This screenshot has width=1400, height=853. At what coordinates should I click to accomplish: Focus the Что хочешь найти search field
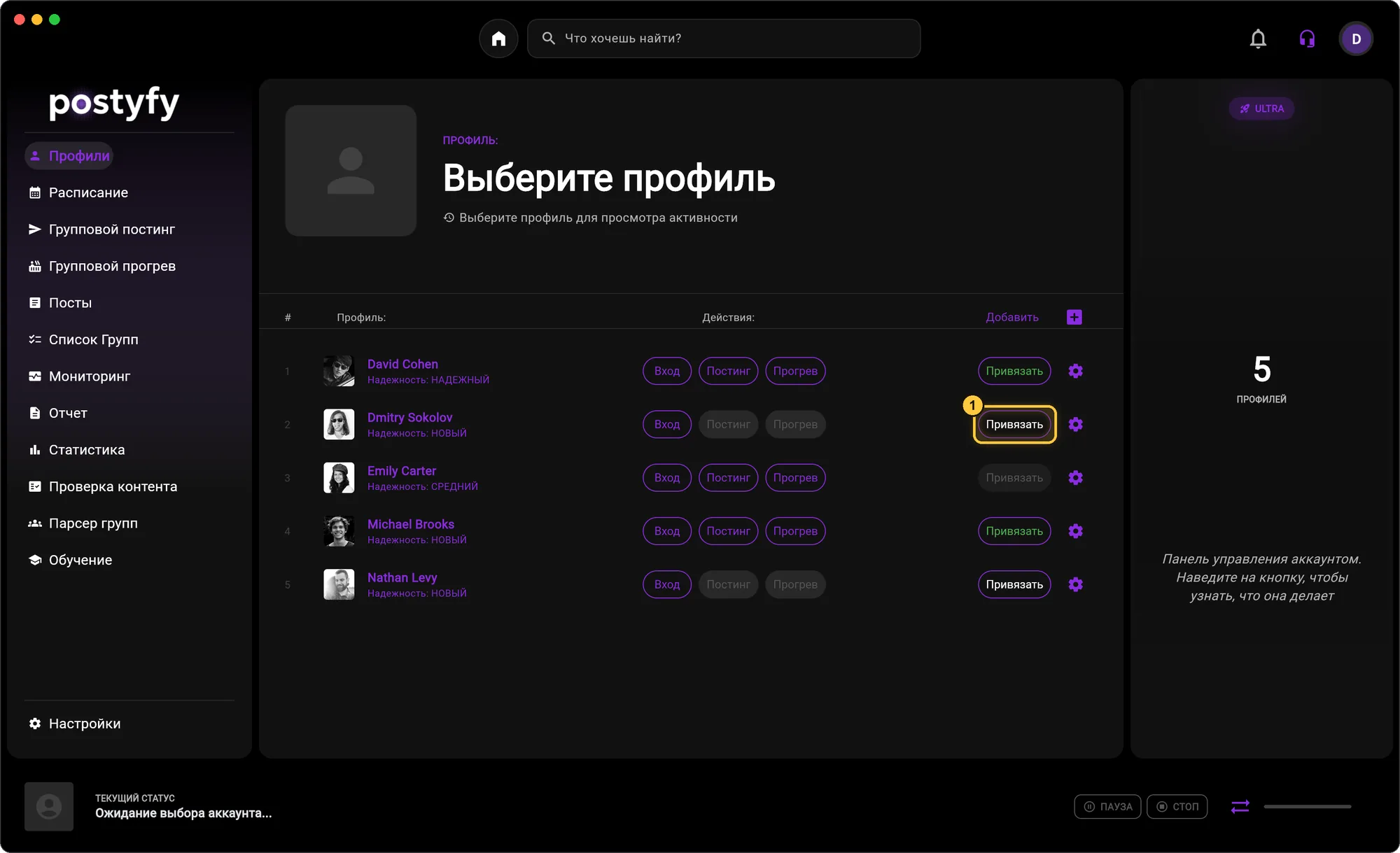pos(724,38)
